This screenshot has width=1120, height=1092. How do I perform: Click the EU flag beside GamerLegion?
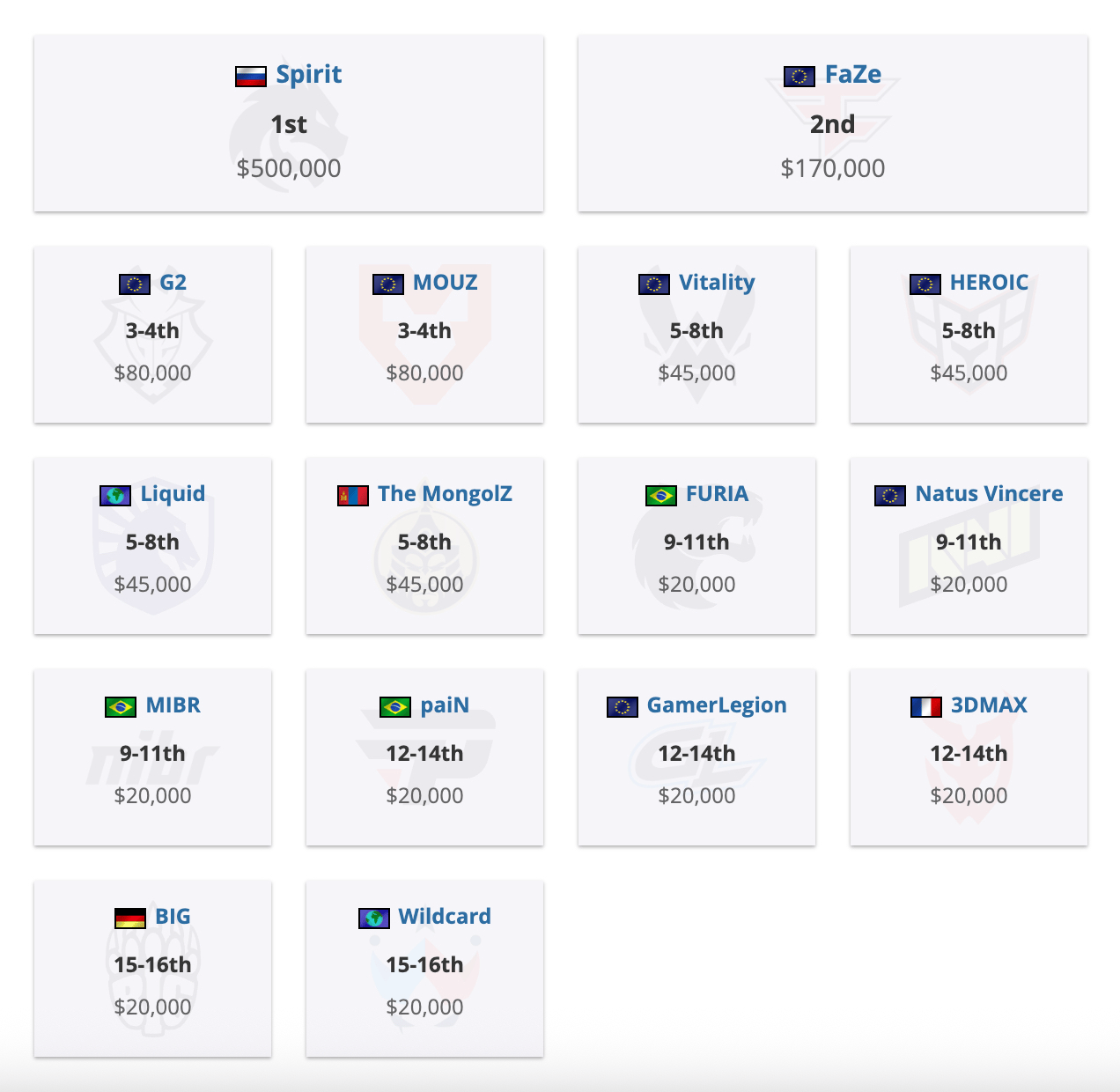coord(623,707)
